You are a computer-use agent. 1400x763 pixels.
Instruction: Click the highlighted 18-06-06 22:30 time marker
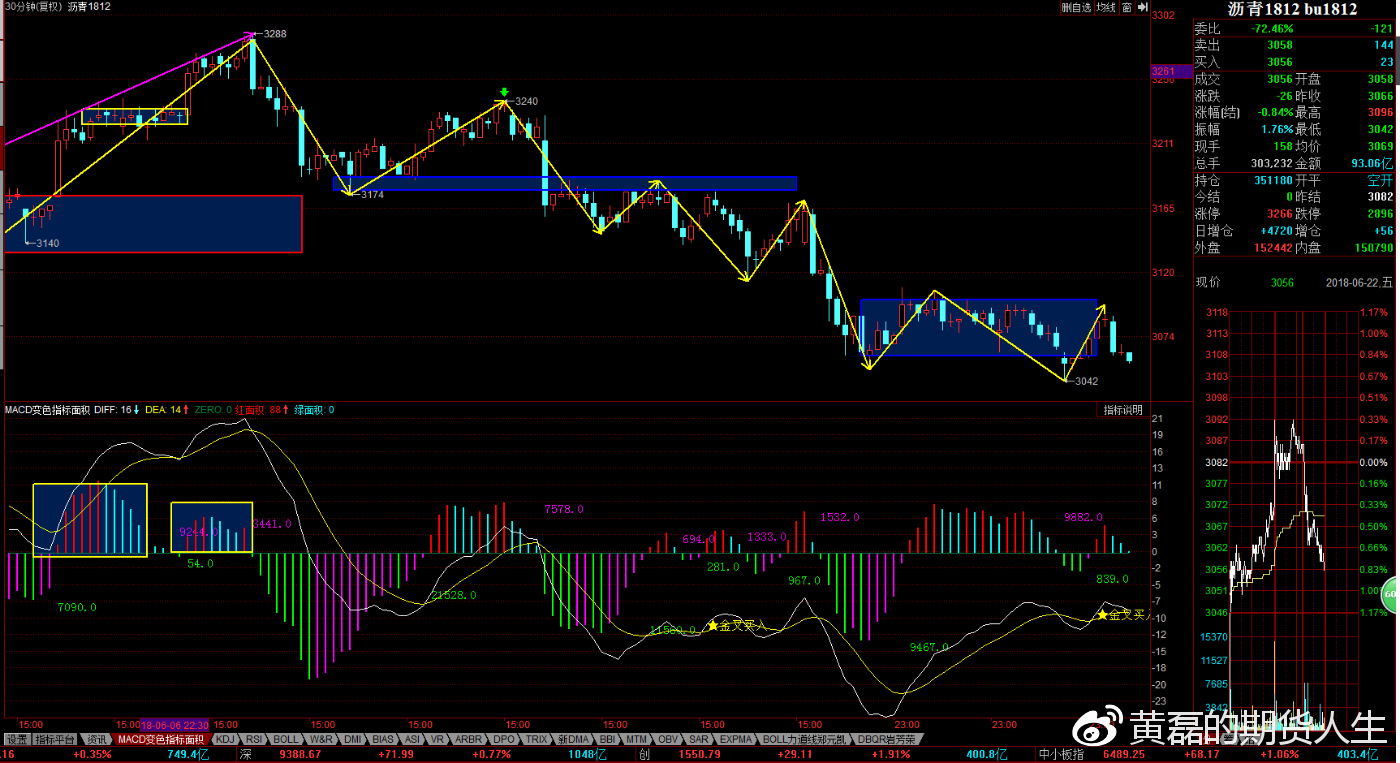(174, 724)
